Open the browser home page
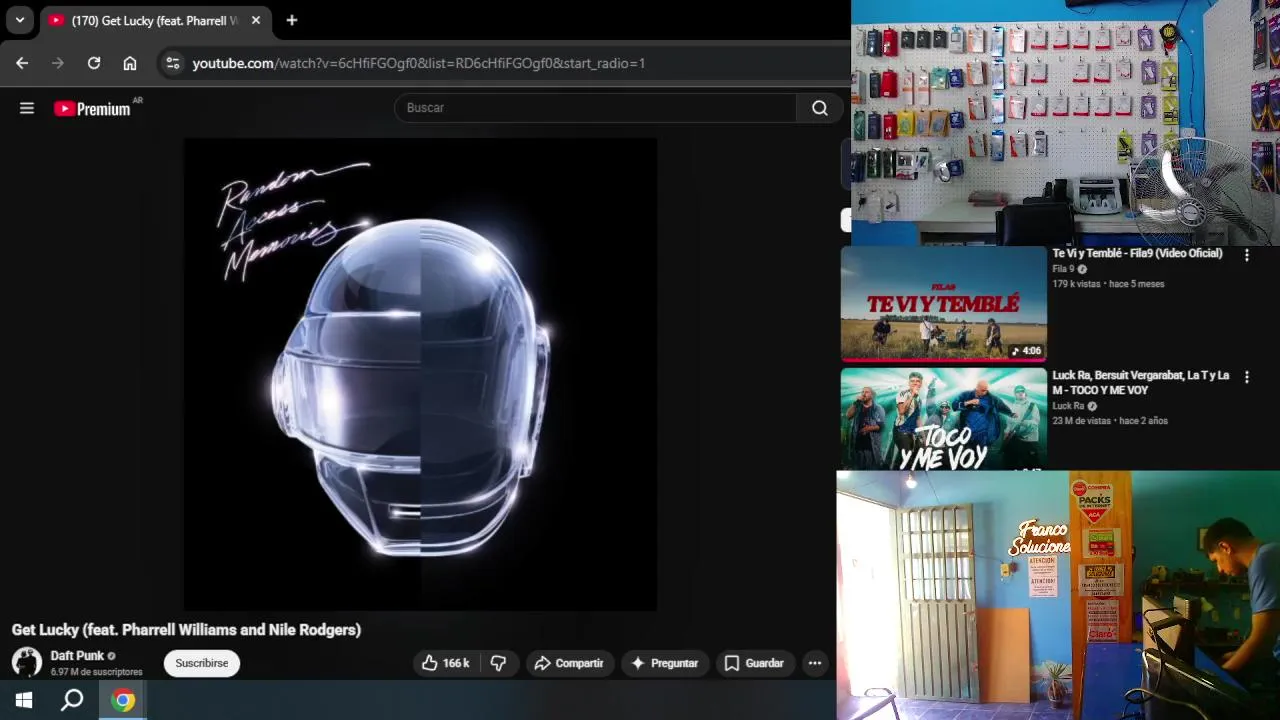1280x720 pixels. [130, 63]
